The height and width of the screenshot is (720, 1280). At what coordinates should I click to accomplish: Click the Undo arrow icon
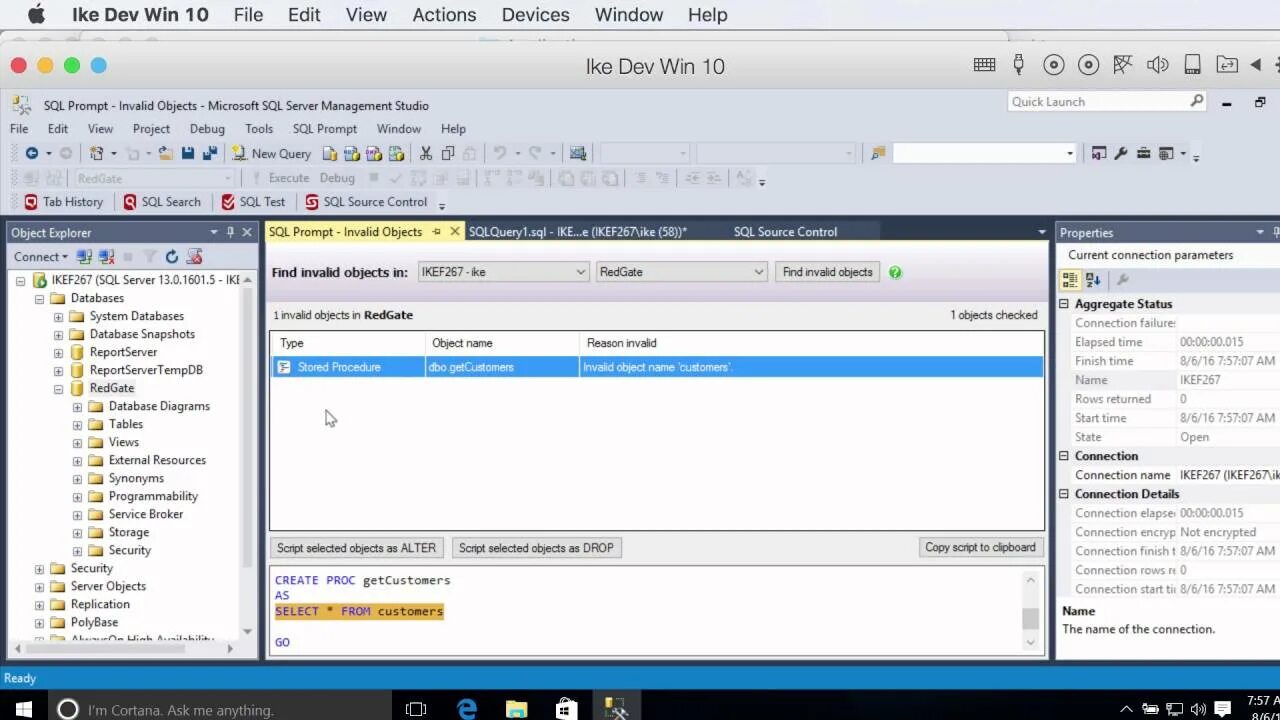tap(499, 153)
